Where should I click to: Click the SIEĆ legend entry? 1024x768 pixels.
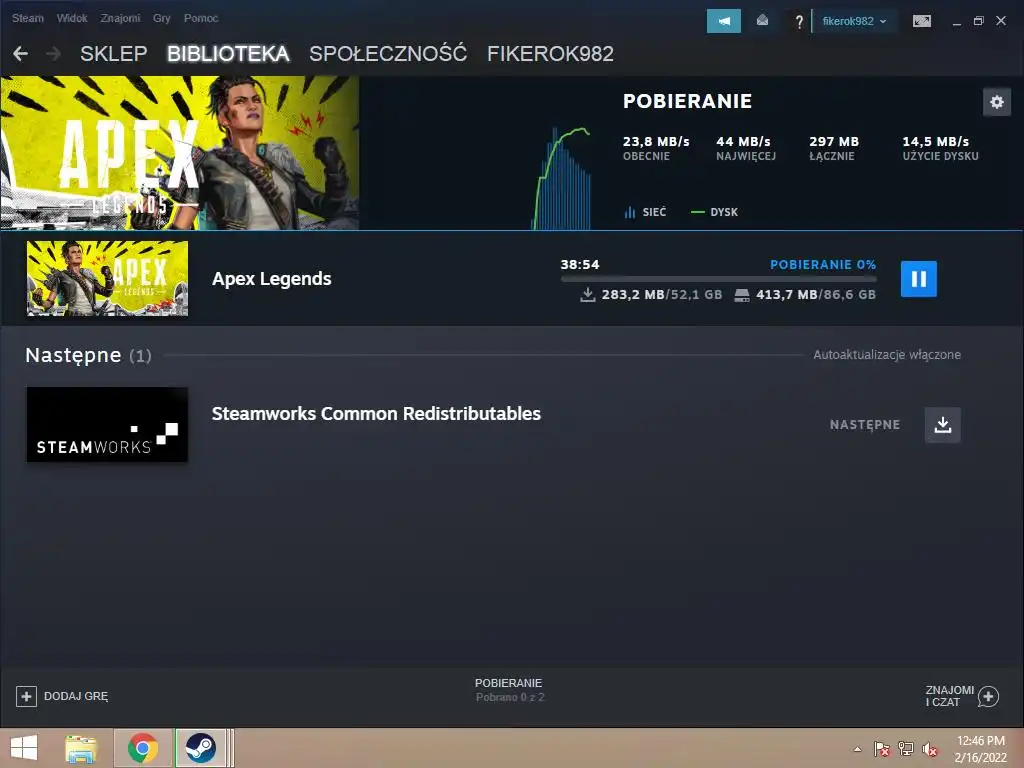[x=645, y=212]
